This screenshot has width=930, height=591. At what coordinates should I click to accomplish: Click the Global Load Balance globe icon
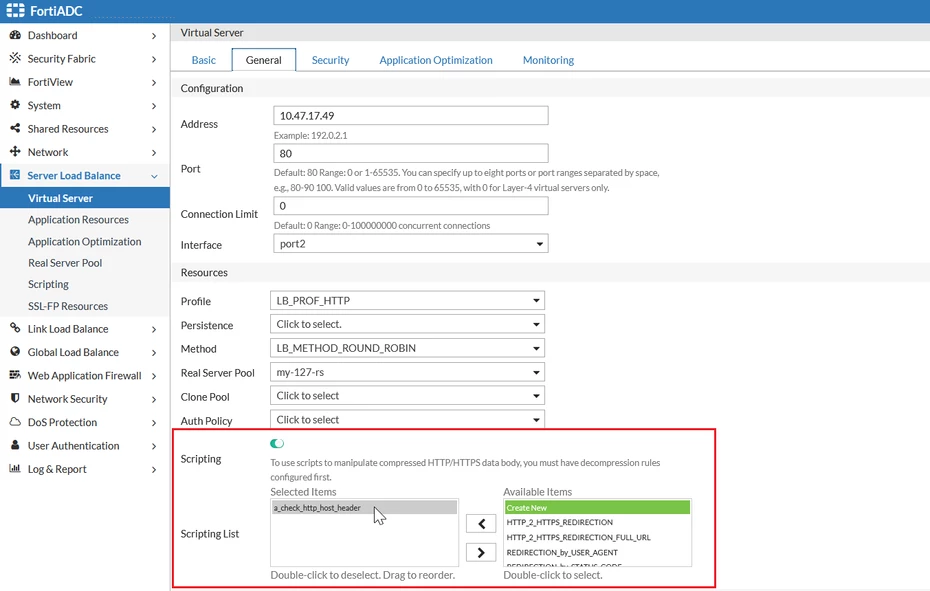[x=15, y=351]
